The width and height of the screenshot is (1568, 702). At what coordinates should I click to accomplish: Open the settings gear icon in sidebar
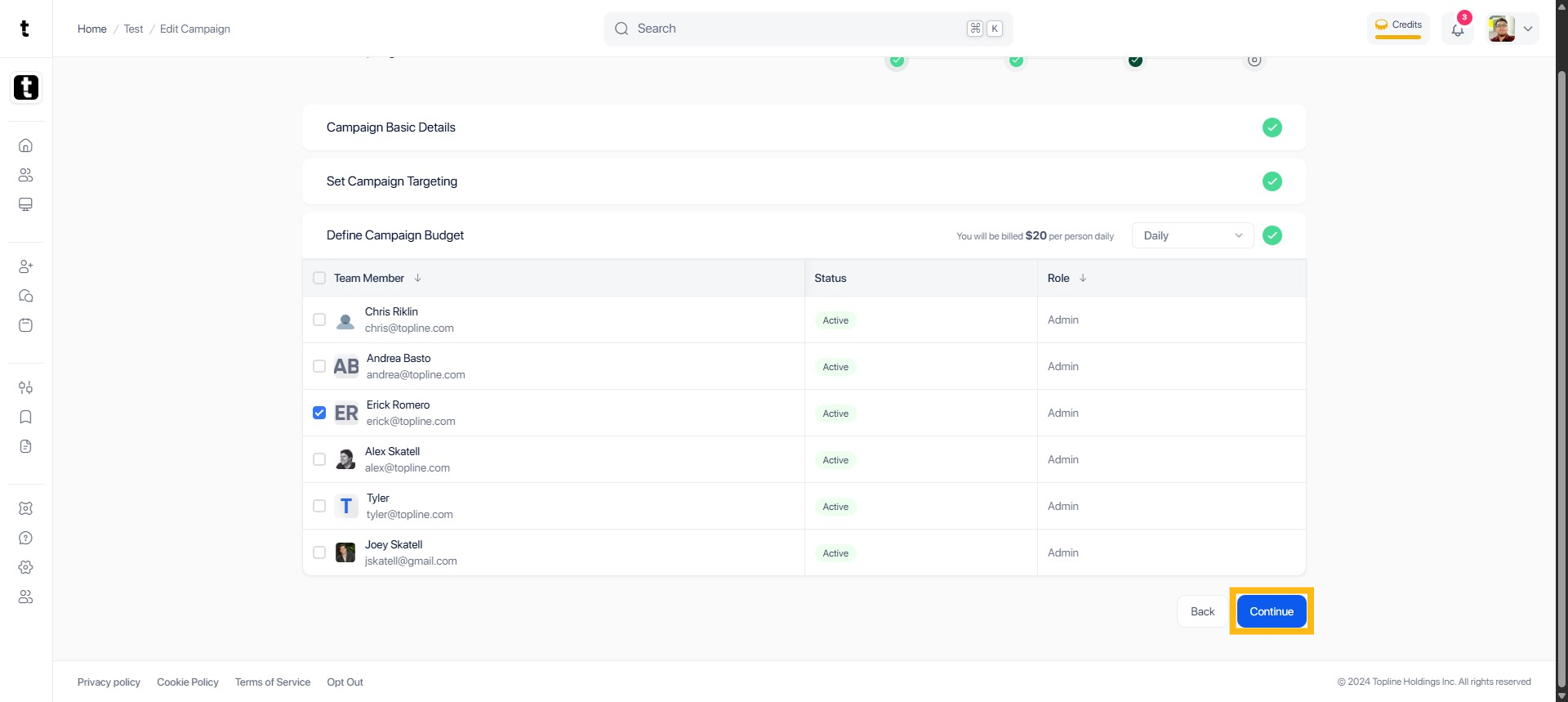[x=26, y=567]
